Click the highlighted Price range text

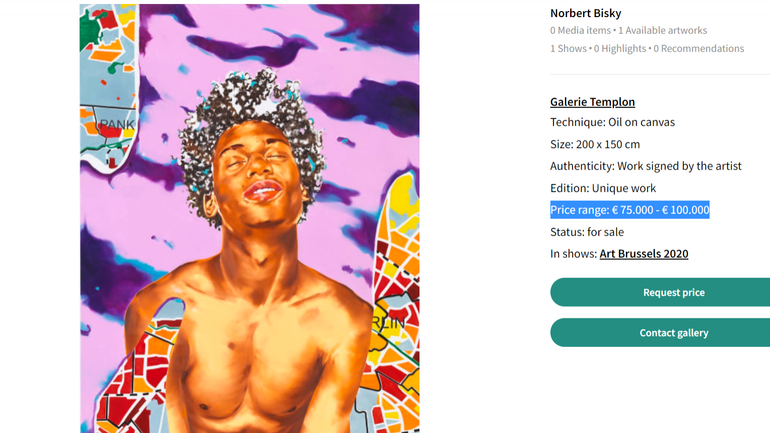[629, 210]
